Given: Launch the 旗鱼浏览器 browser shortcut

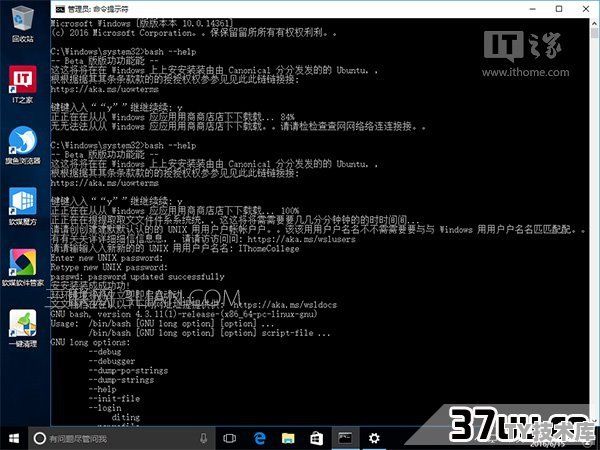Looking at the screenshot, I should tap(23, 146).
